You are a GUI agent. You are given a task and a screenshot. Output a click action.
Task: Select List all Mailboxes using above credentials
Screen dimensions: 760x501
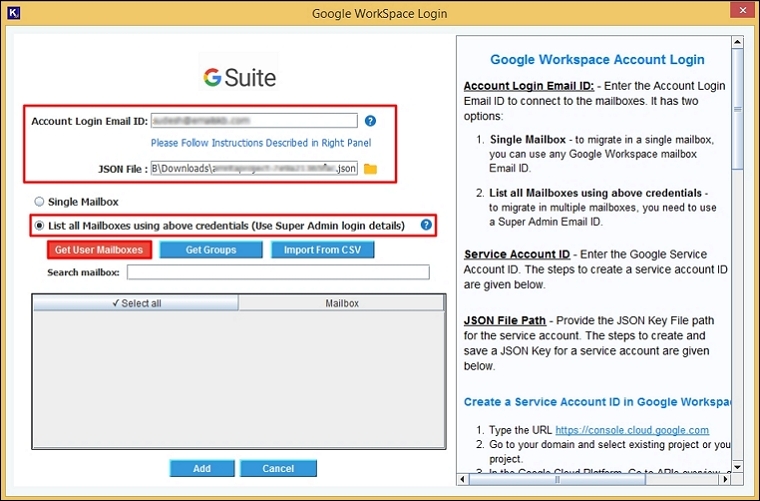[39, 226]
